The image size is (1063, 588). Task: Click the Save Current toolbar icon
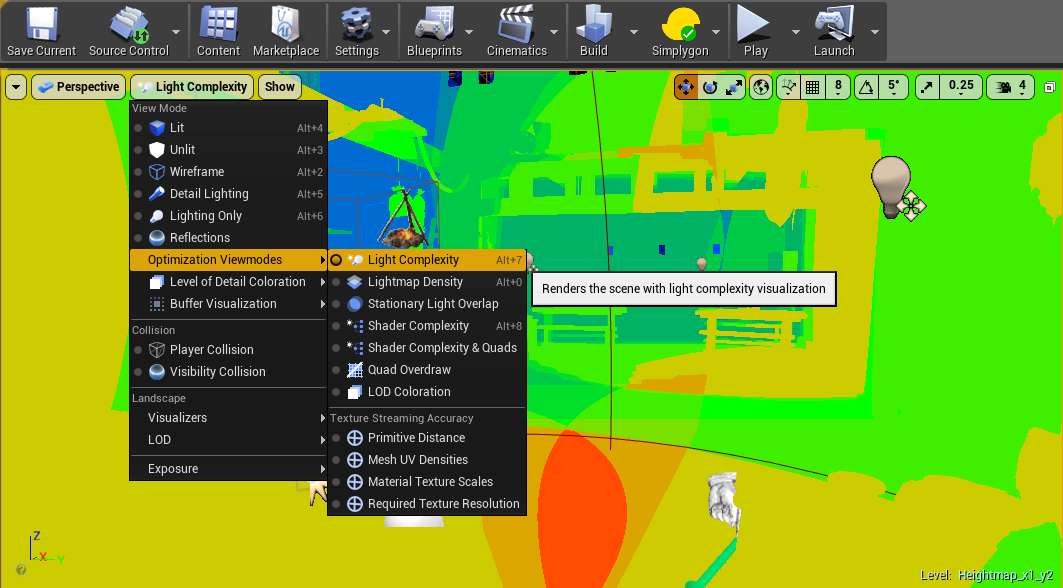[41, 30]
